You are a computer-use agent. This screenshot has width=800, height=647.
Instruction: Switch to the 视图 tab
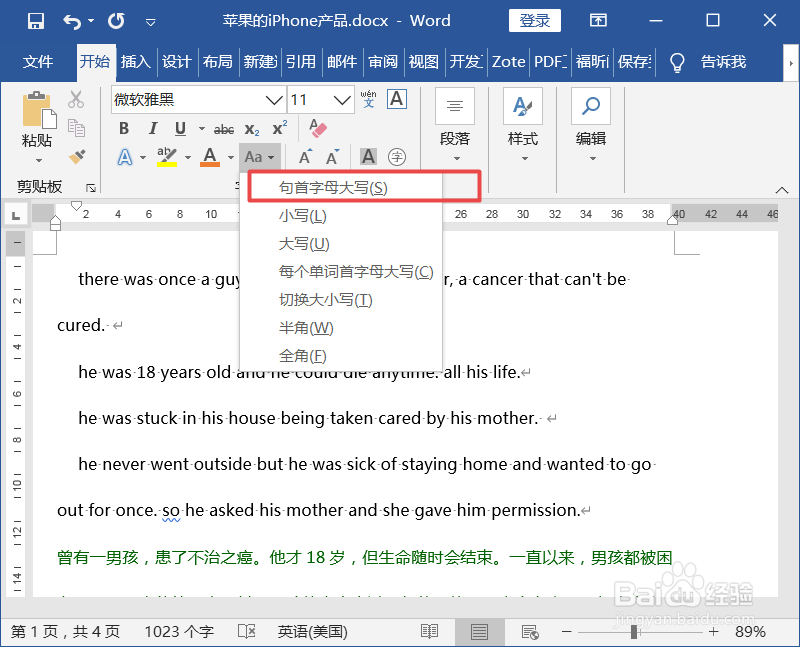[424, 62]
